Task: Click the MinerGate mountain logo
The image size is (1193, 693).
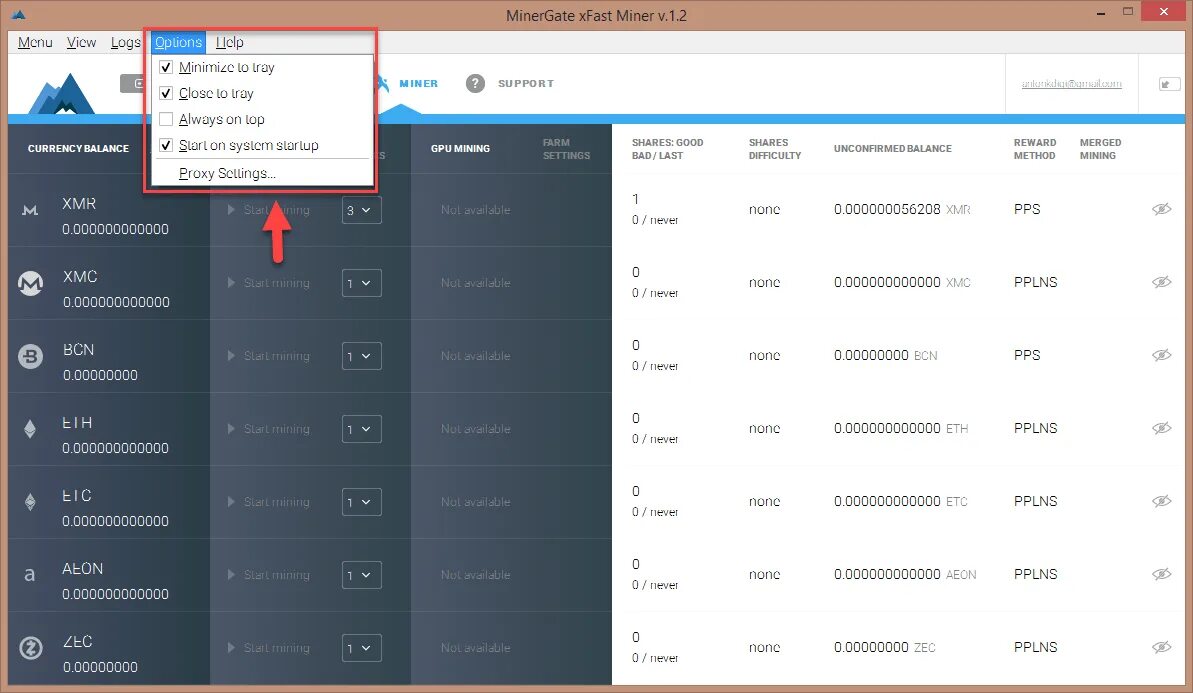Action: (x=62, y=94)
